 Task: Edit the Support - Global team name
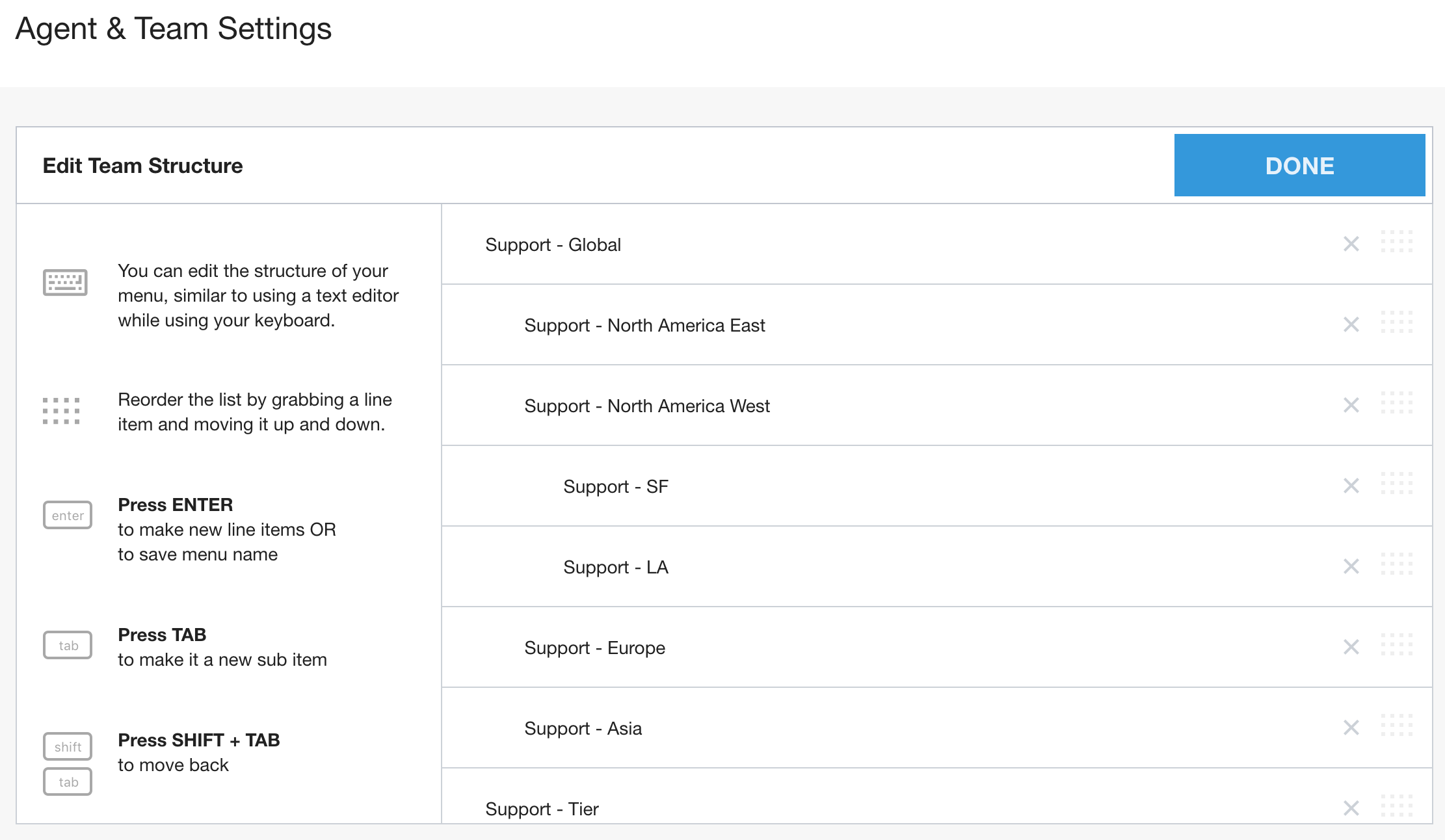click(x=553, y=245)
